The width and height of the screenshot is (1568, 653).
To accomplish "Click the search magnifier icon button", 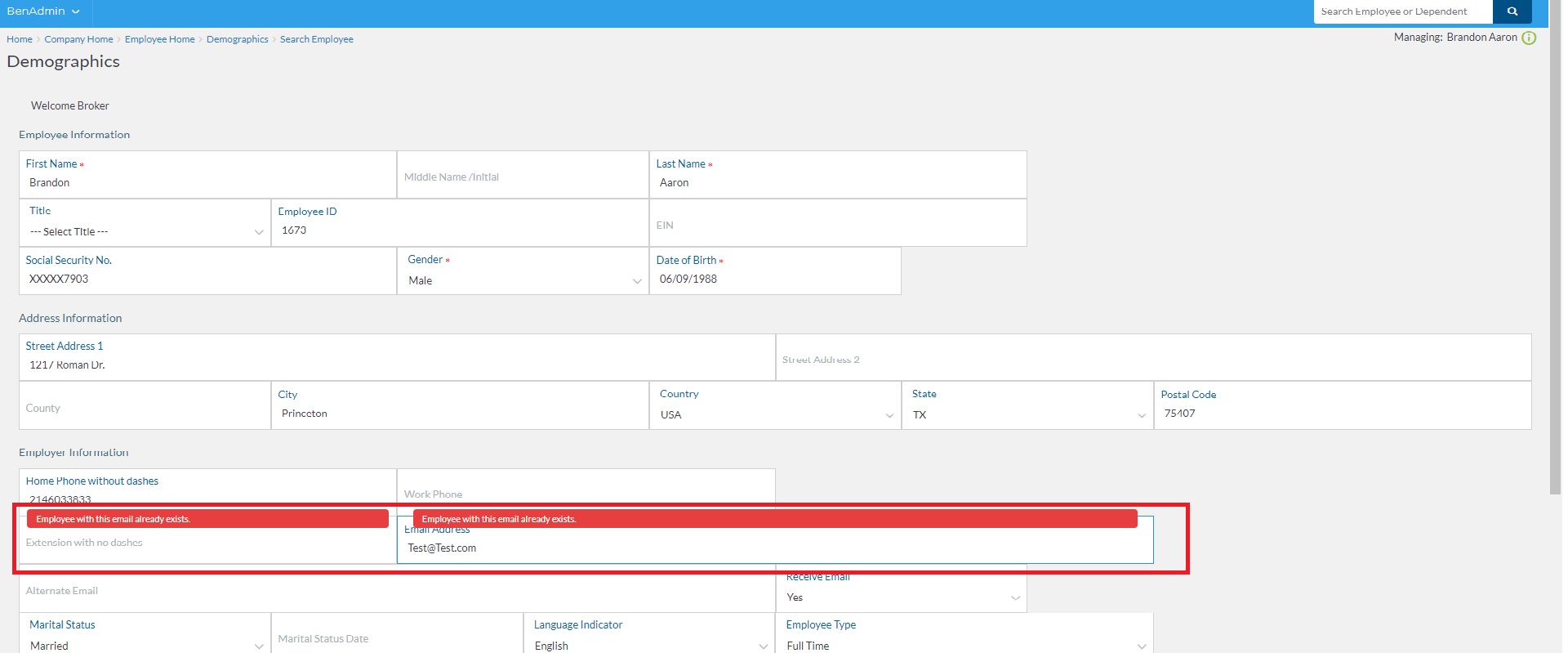I will (x=1512, y=11).
